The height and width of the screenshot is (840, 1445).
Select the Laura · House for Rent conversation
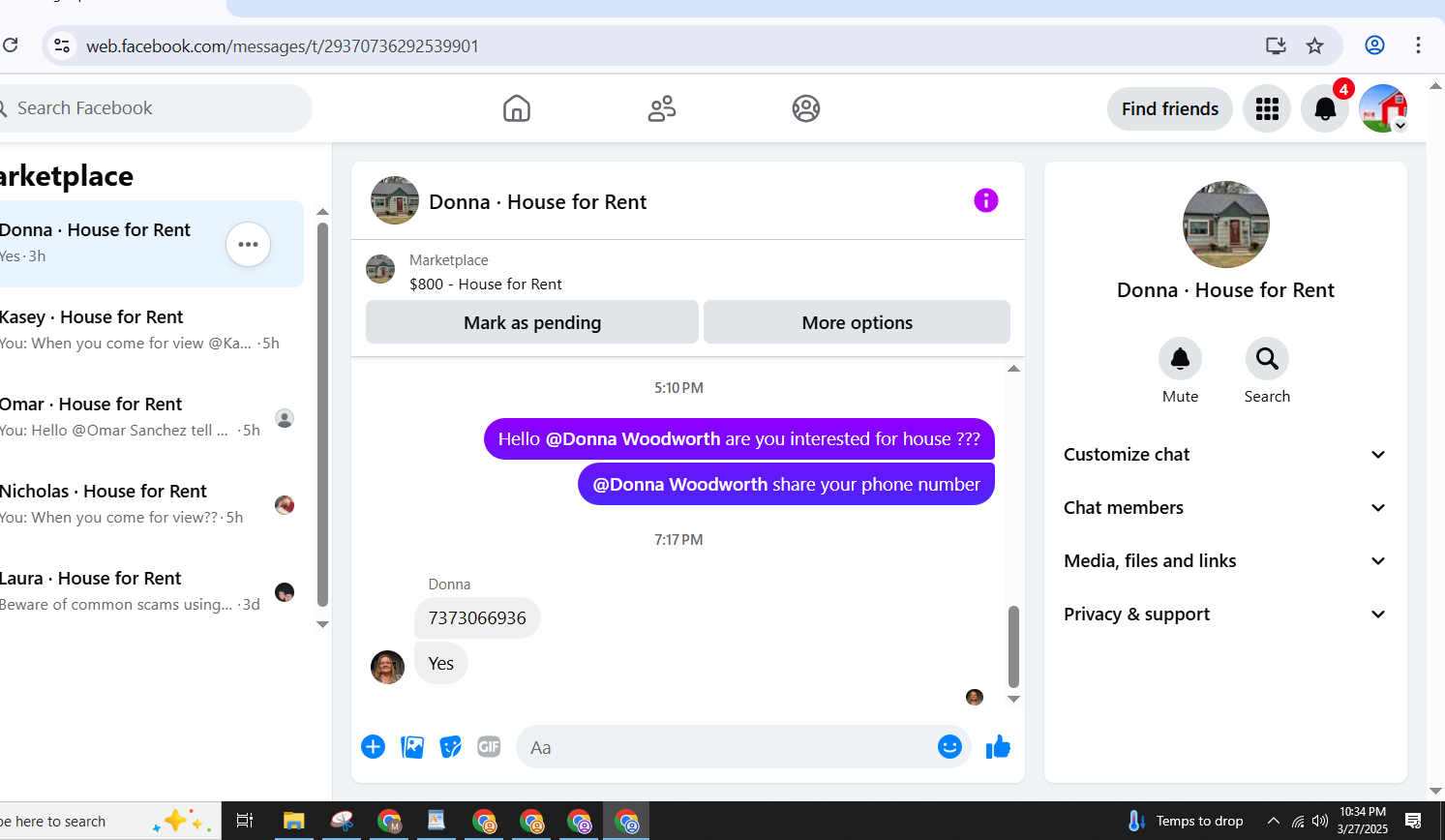coord(150,591)
